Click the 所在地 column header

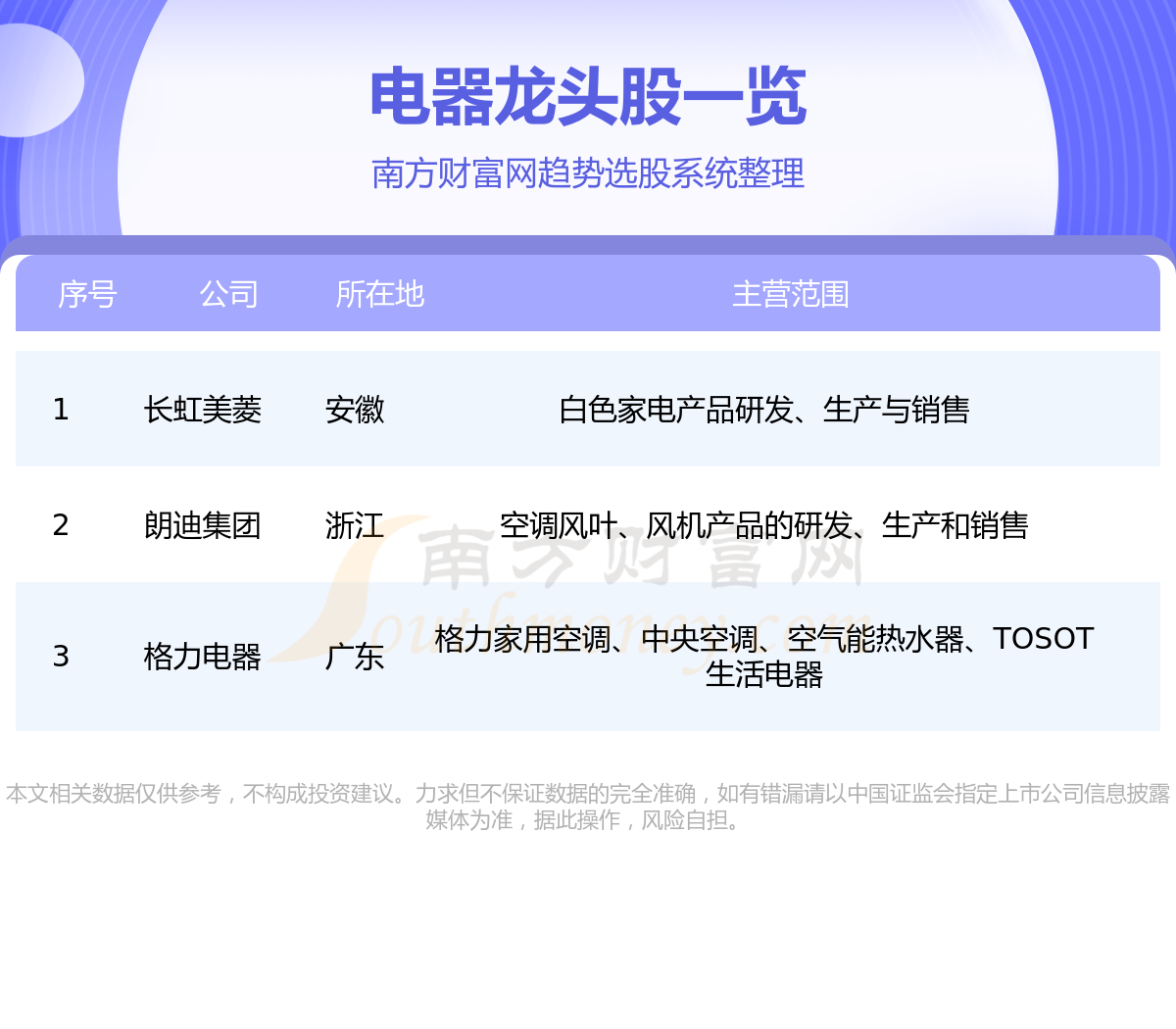pyautogui.click(x=379, y=294)
